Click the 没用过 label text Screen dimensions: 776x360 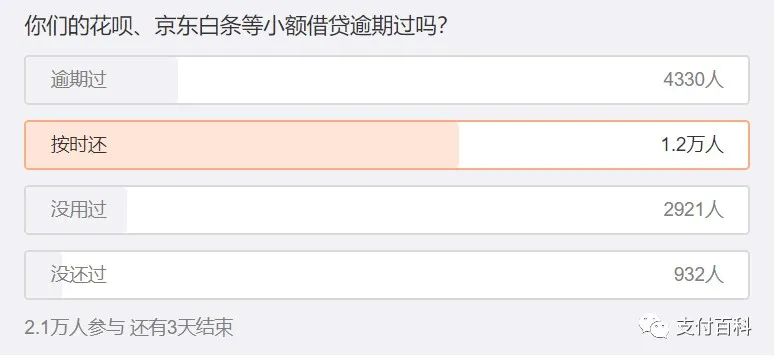(79, 210)
